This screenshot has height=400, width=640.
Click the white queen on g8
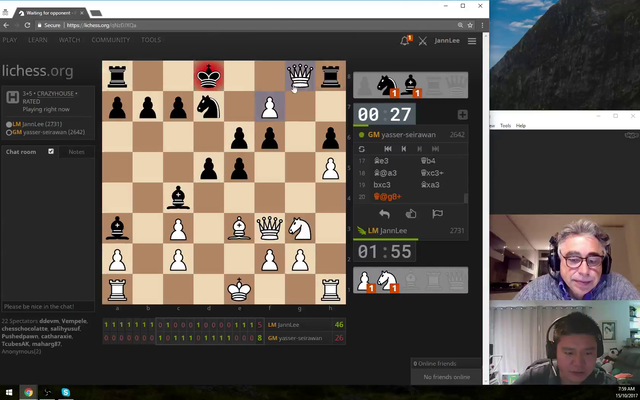300,76
